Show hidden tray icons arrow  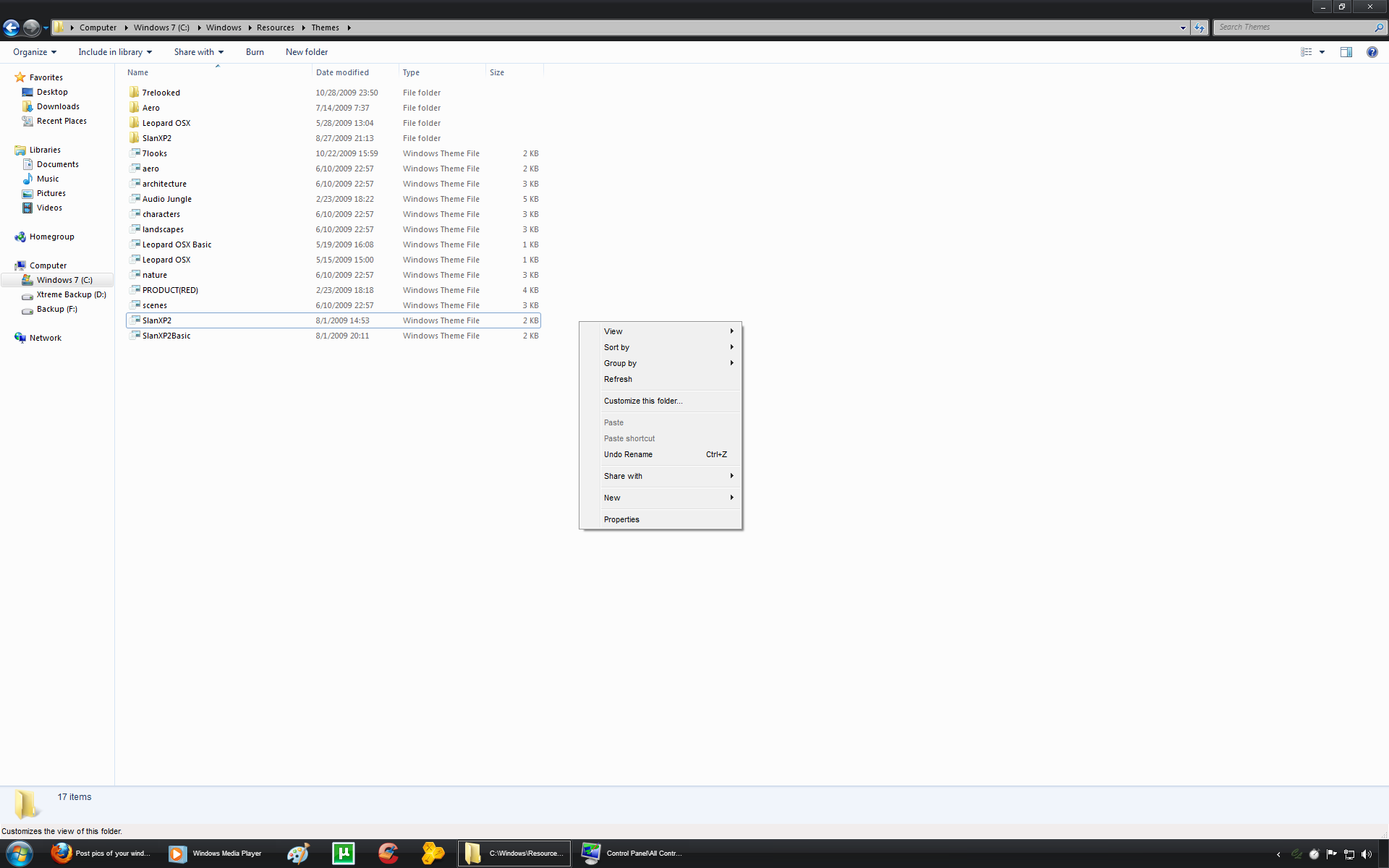1278,854
